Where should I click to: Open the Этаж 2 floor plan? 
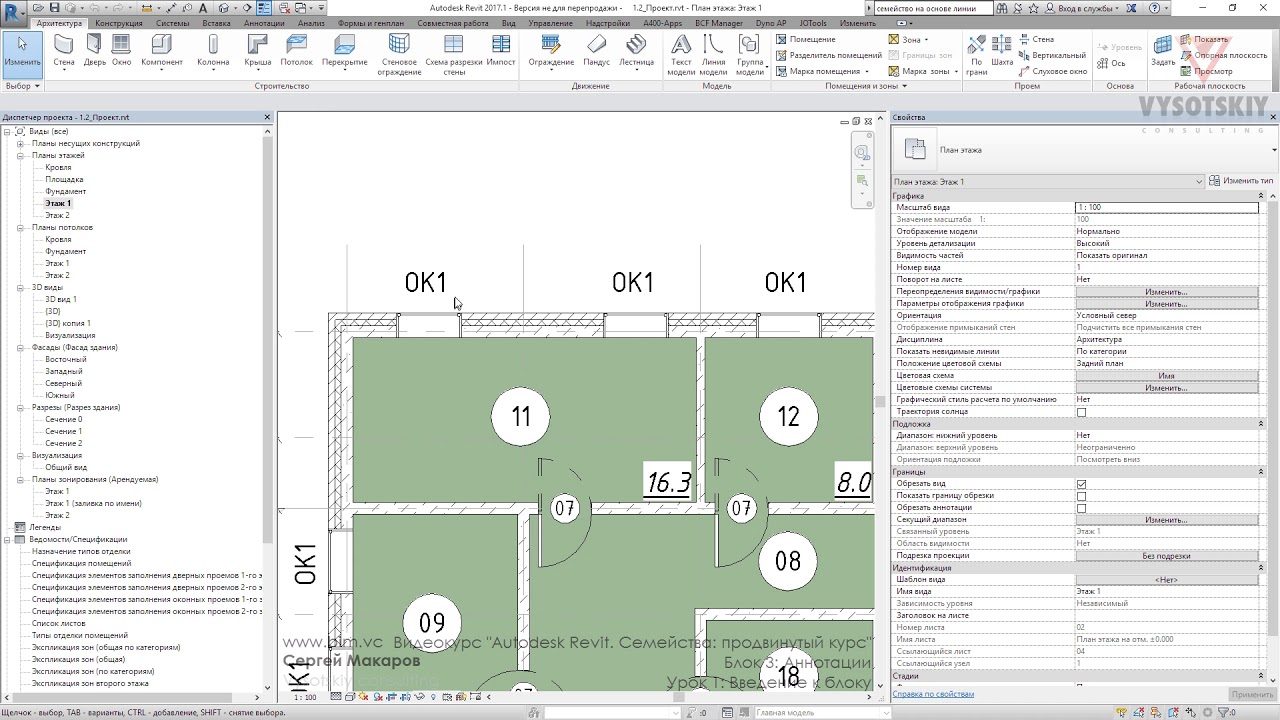tap(57, 215)
